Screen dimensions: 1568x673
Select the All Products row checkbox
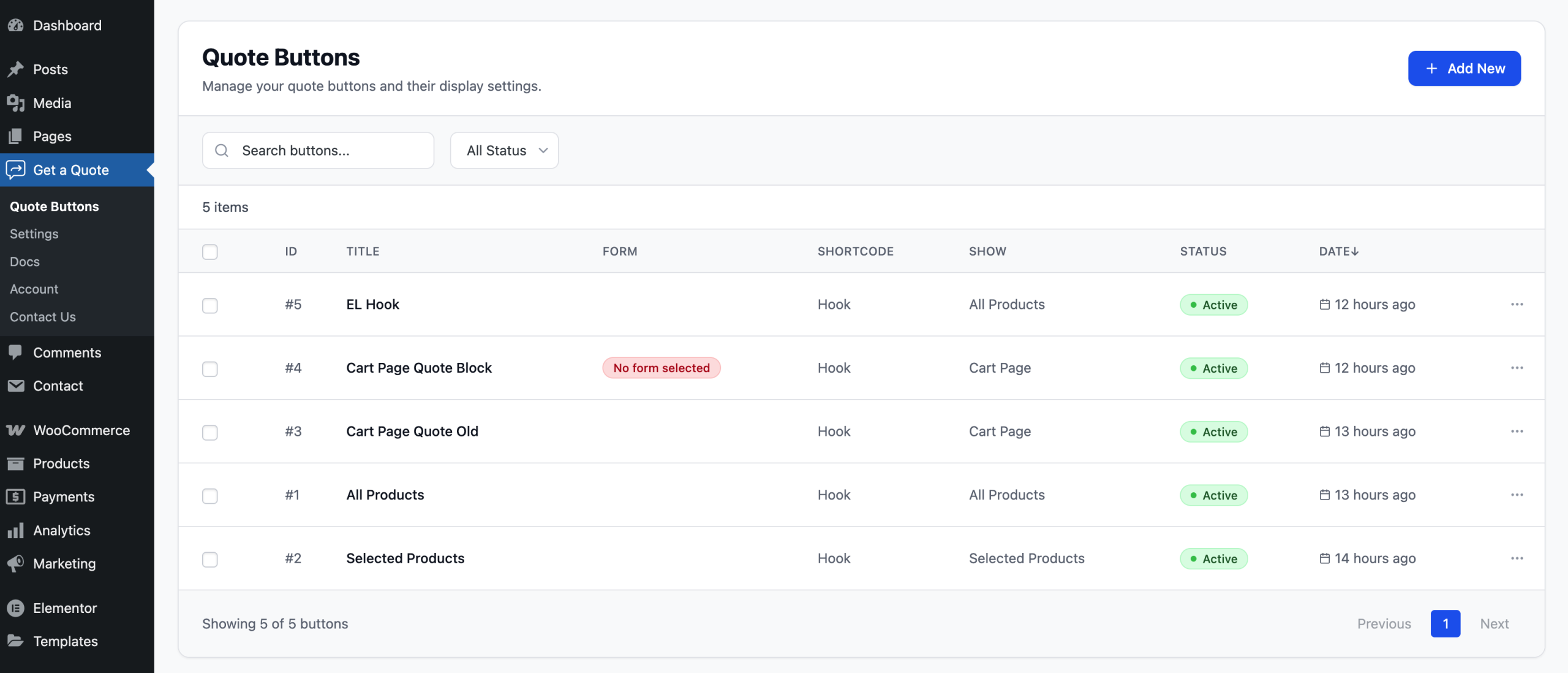click(x=210, y=496)
